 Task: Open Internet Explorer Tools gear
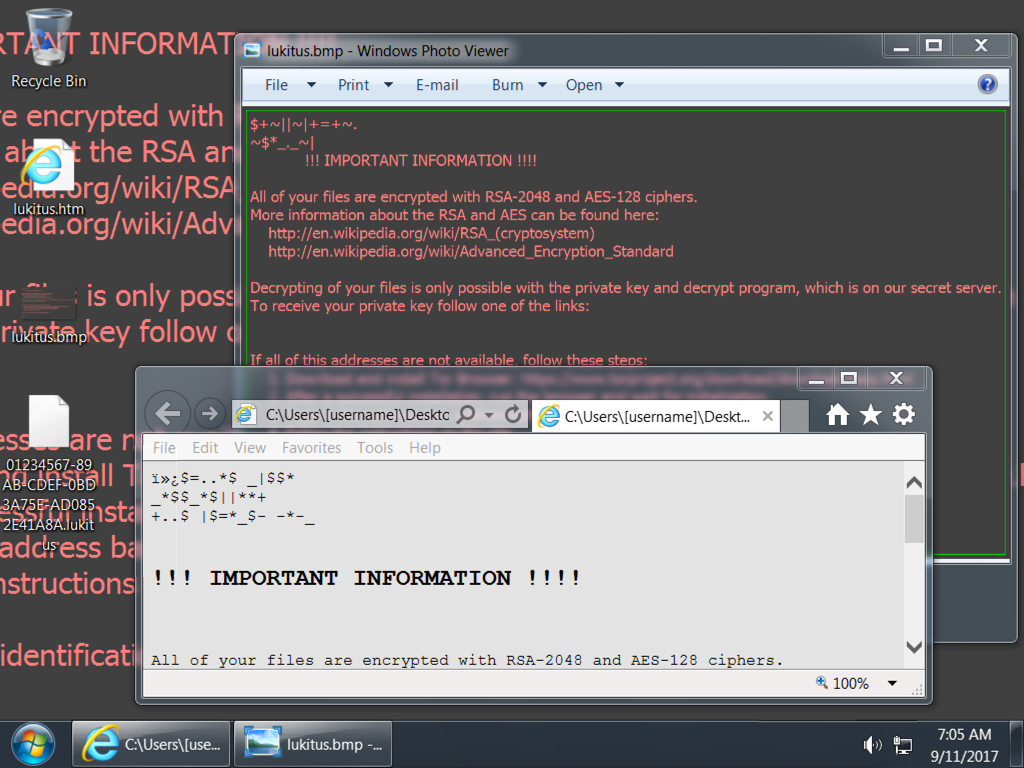click(x=904, y=414)
